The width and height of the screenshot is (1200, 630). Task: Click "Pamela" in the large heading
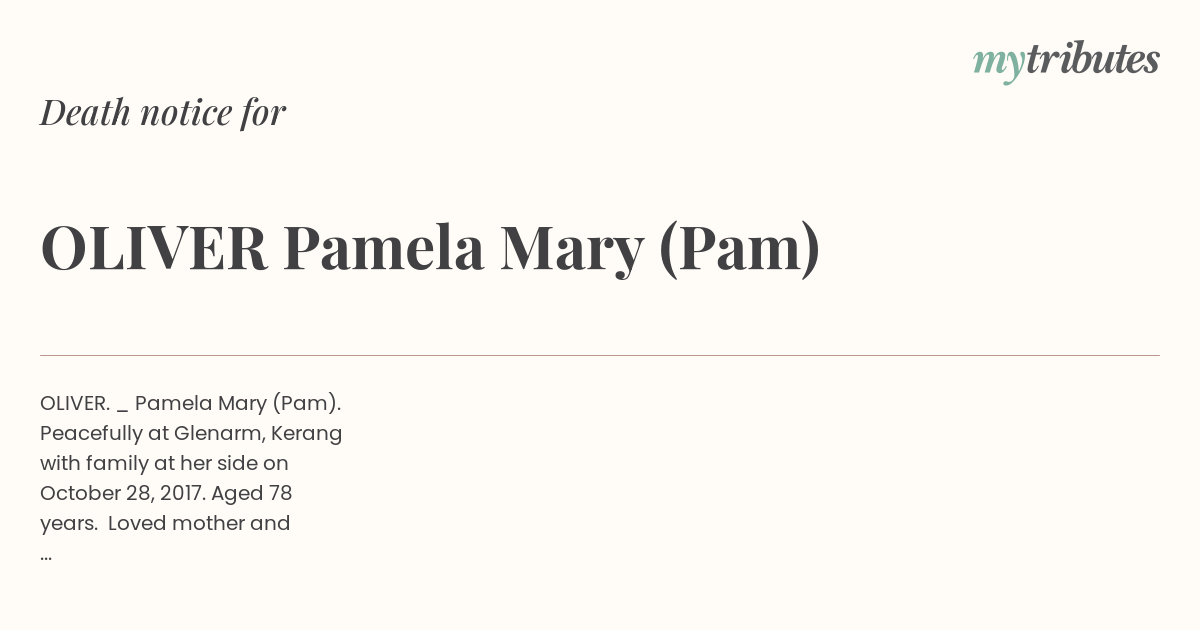(384, 248)
